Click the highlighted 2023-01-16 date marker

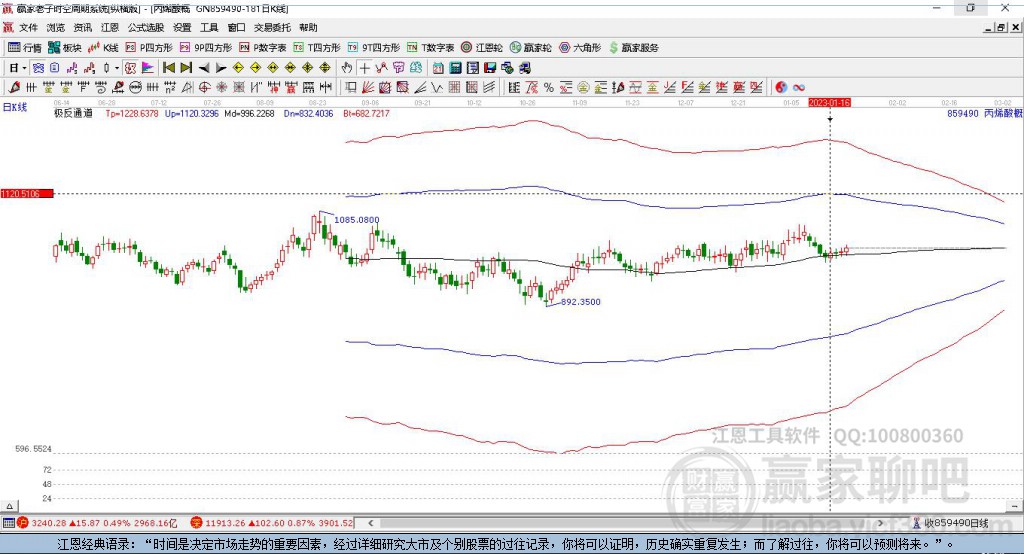coord(829,103)
